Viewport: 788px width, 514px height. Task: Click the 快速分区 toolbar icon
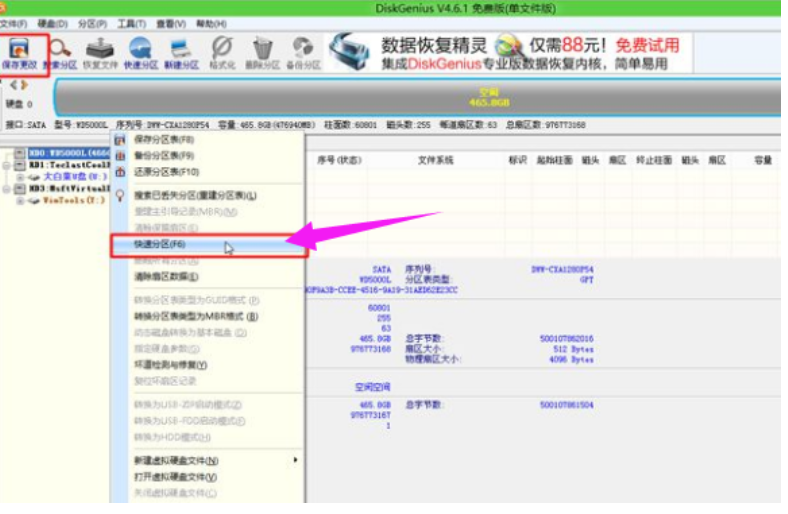(140, 50)
